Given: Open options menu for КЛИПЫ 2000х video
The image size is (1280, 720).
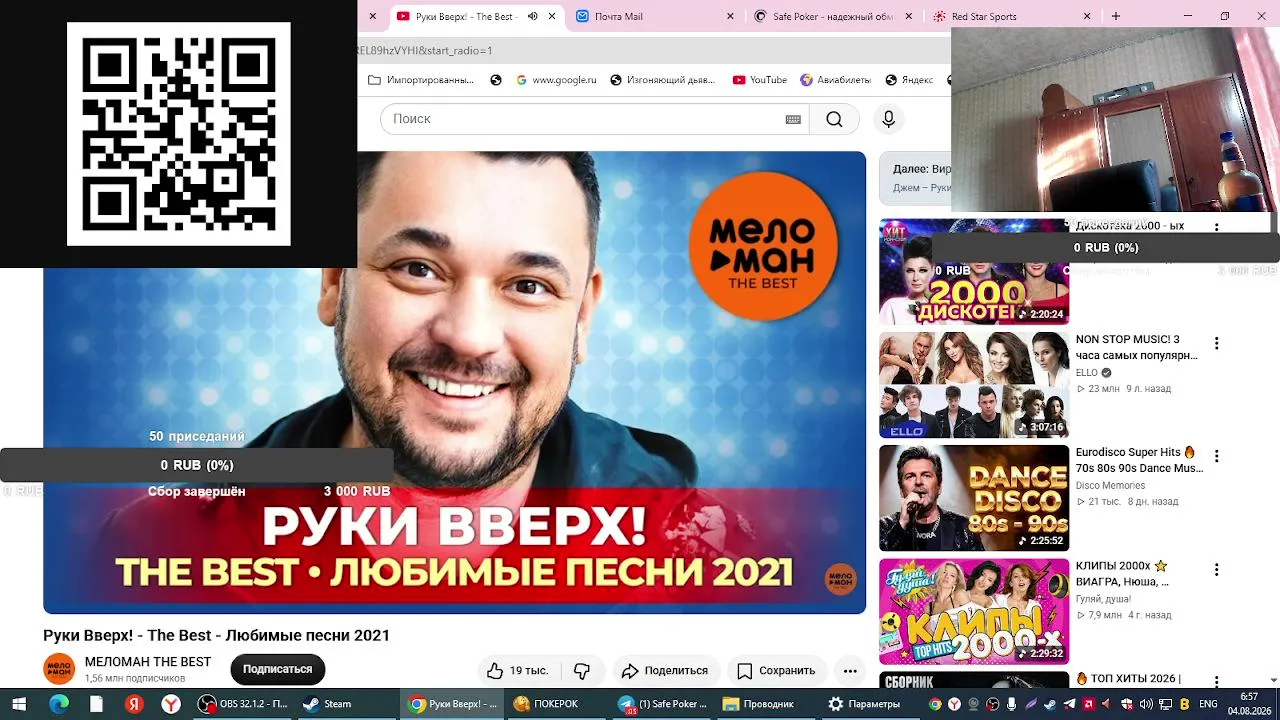Looking at the screenshot, I should [x=1216, y=570].
